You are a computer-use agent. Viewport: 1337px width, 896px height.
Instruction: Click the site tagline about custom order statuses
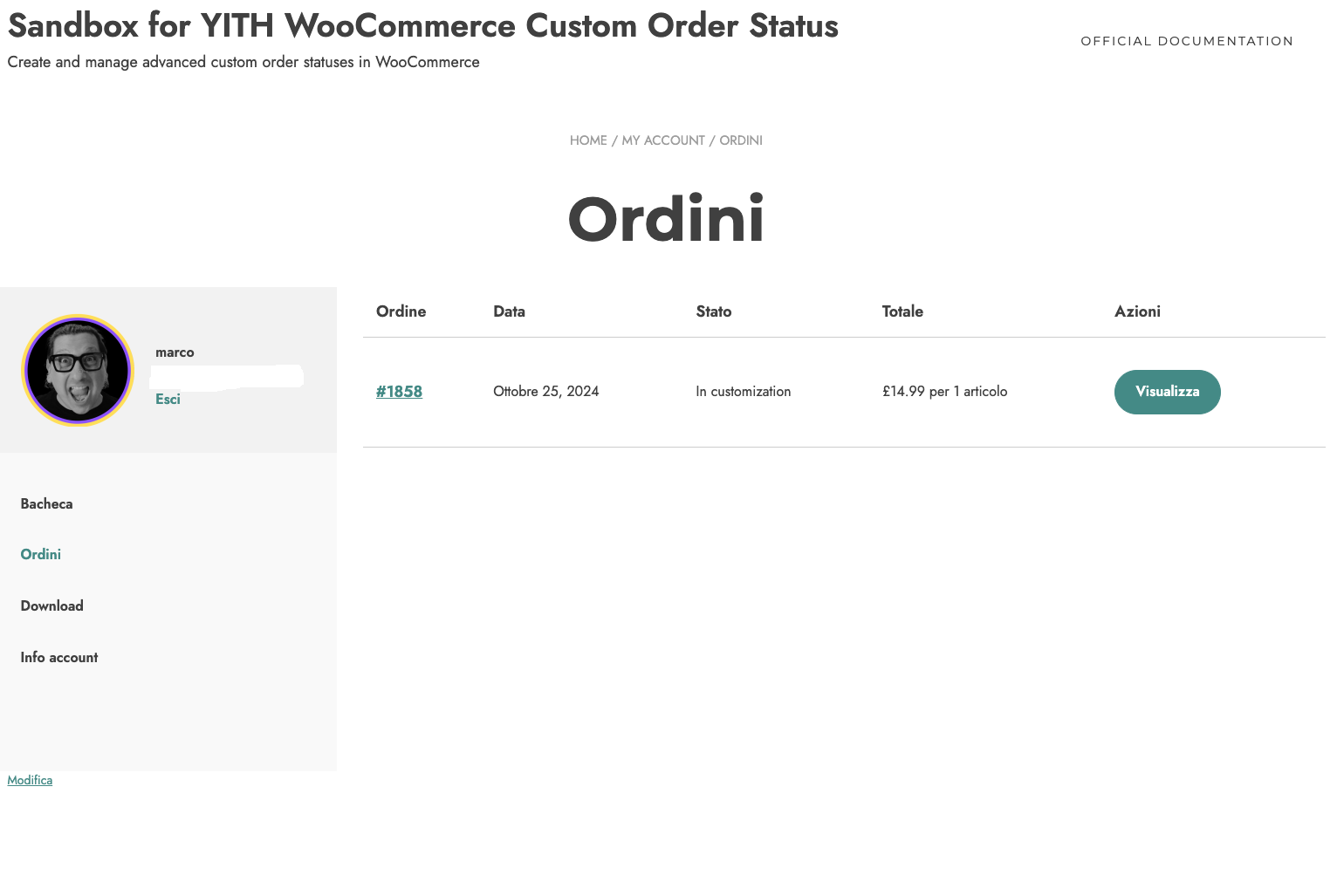click(x=243, y=62)
